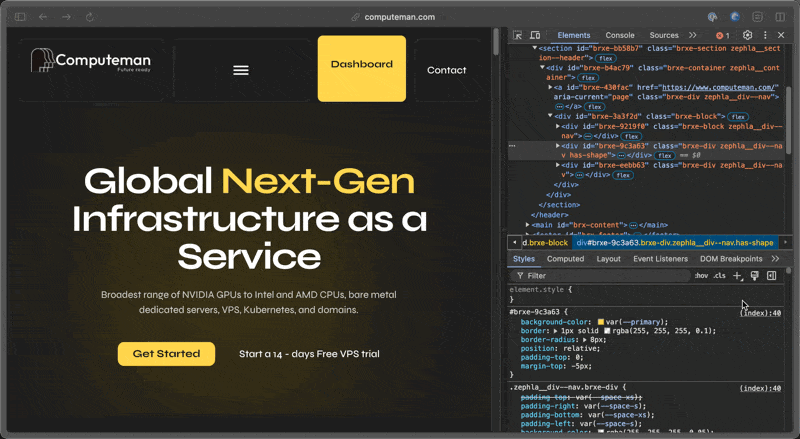The width and height of the screenshot is (800, 439).
Task: Toggle the browser sidebar icon
Action: point(20,17)
